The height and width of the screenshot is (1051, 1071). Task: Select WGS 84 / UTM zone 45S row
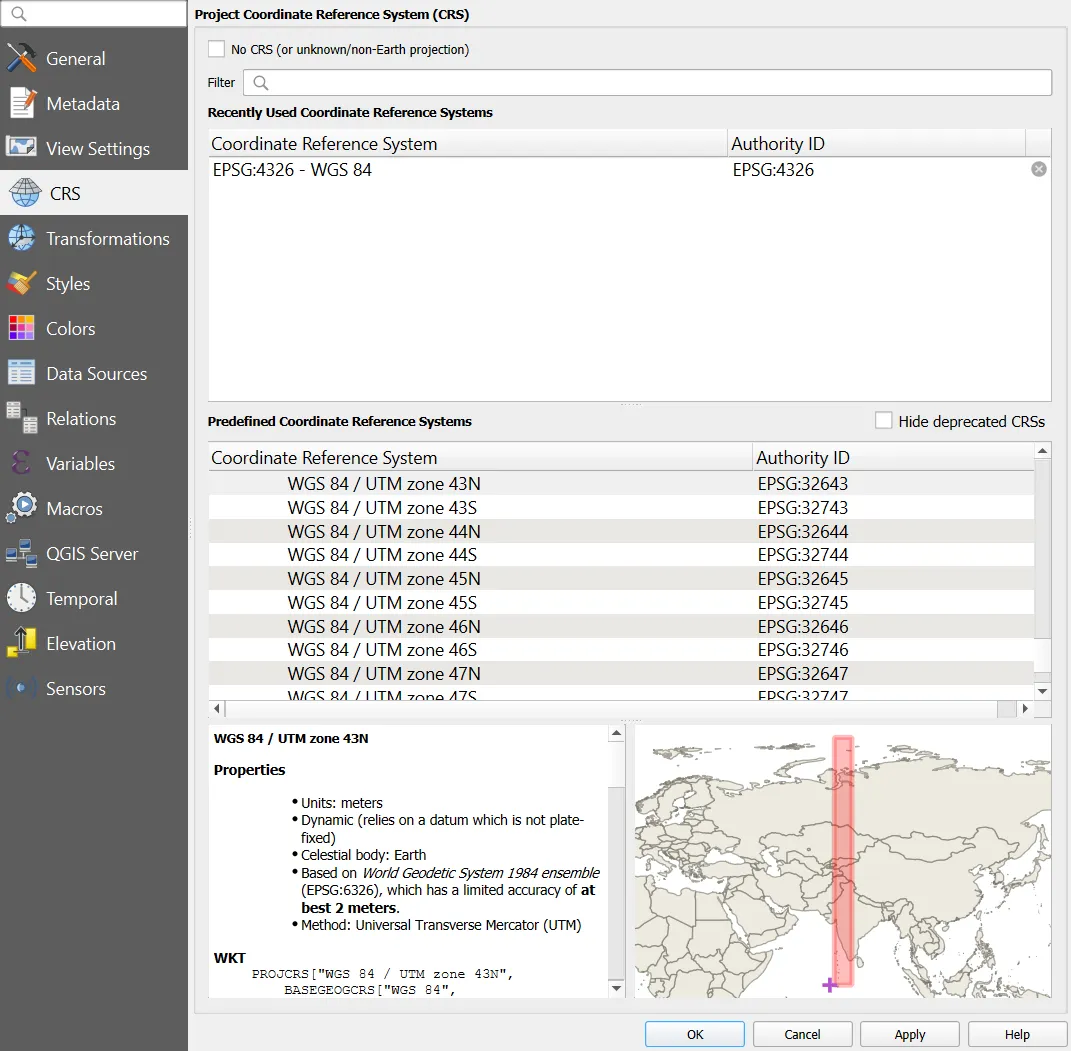pos(621,602)
